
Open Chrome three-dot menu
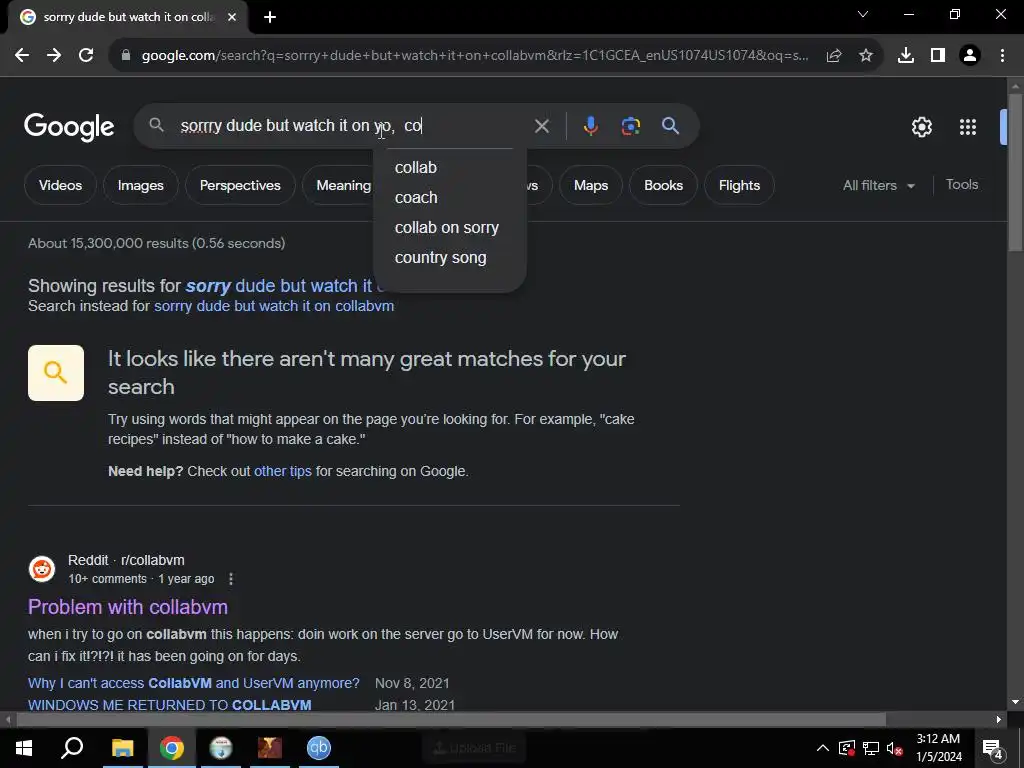coord(1002,56)
